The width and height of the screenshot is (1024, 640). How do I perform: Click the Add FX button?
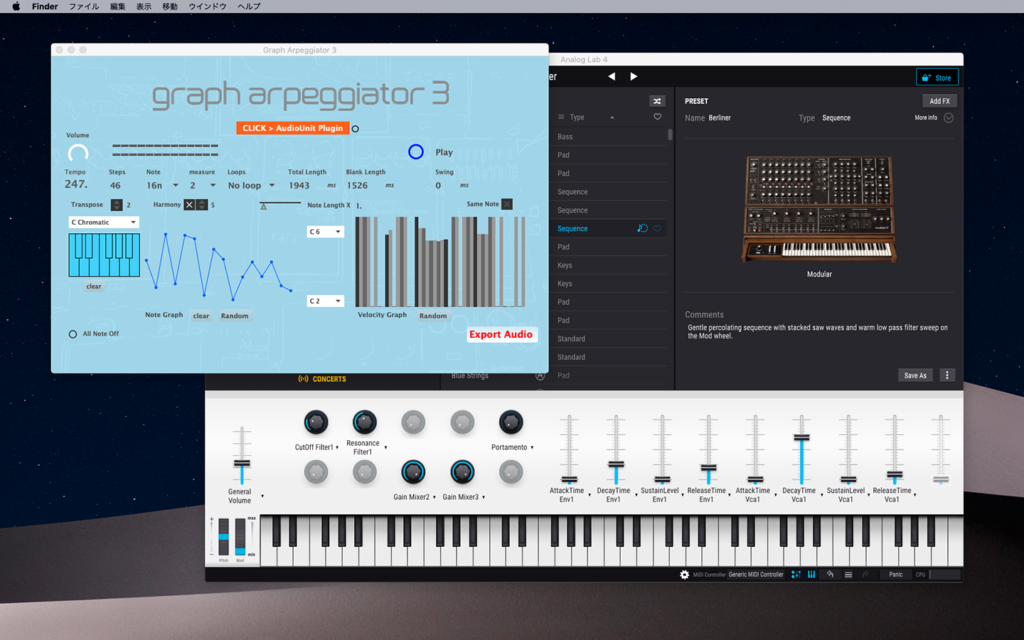[940, 101]
